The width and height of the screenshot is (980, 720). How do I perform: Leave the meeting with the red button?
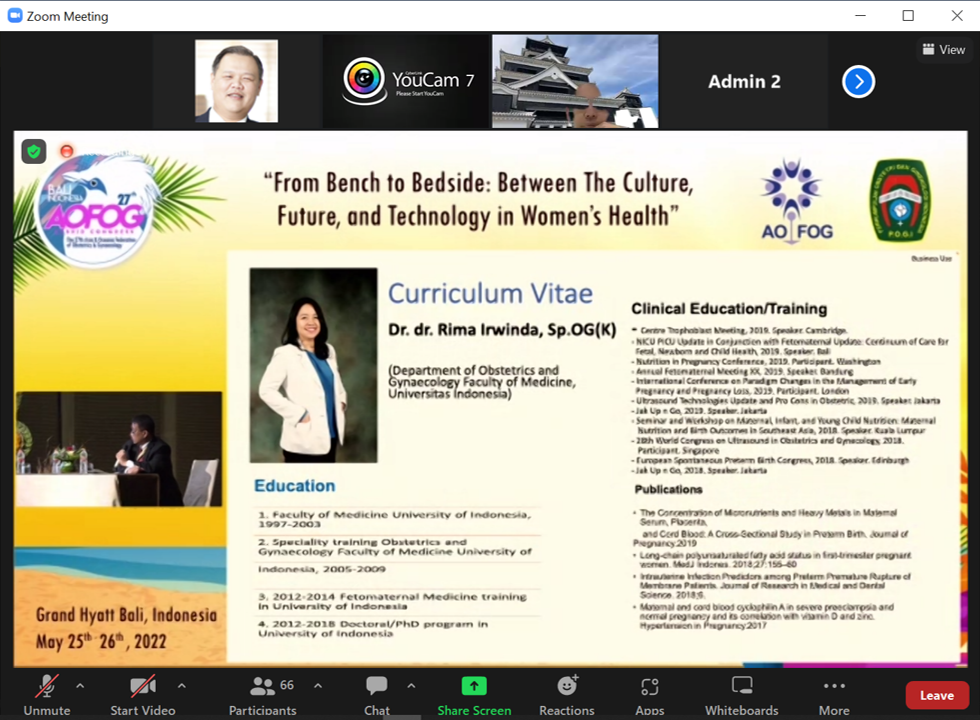(936, 695)
